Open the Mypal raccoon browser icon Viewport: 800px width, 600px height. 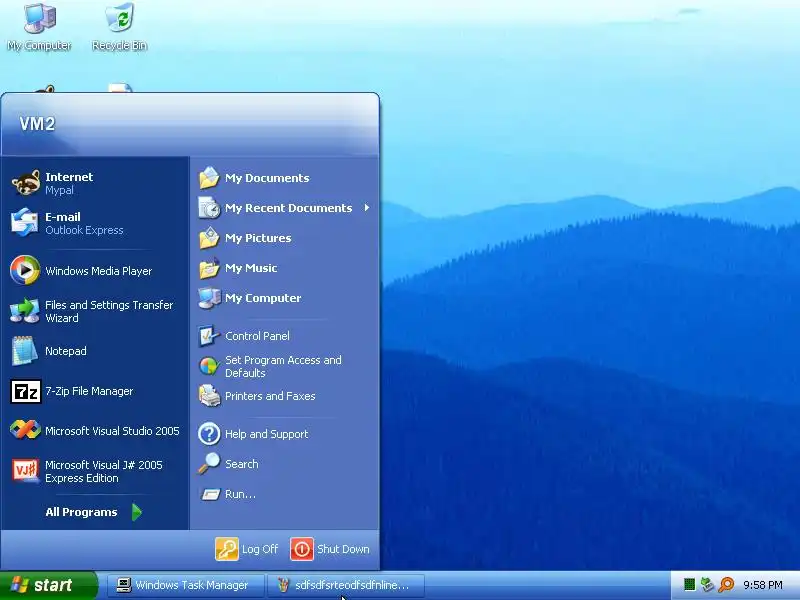[x=25, y=183]
